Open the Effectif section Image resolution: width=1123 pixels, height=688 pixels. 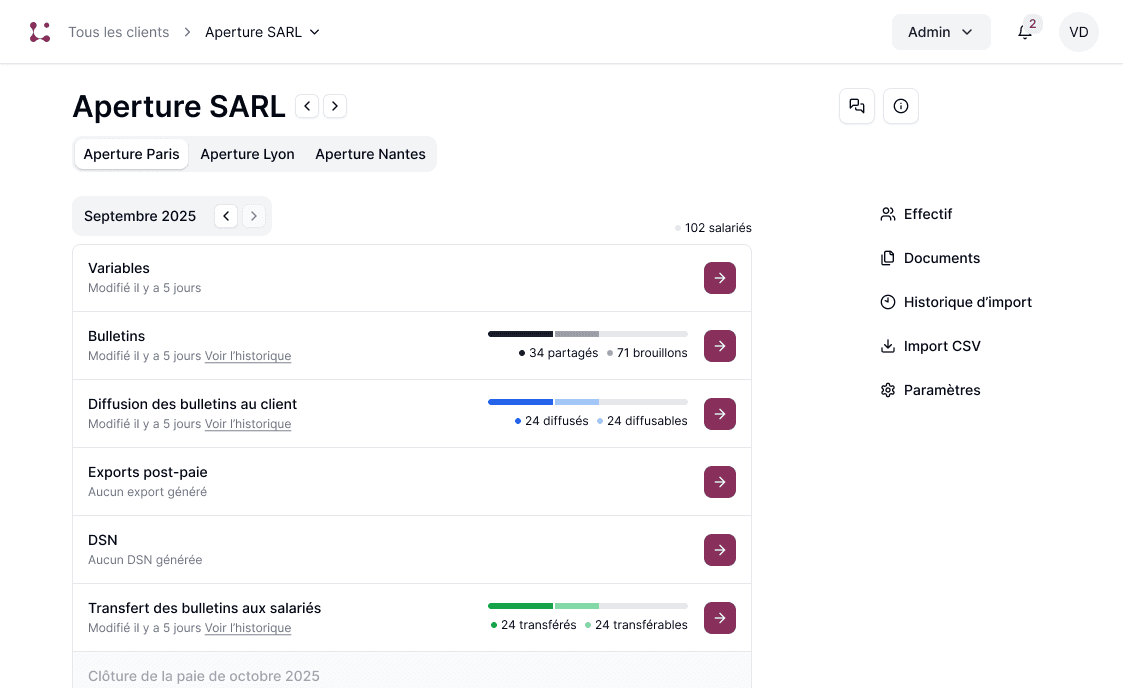click(x=927, y=214)
